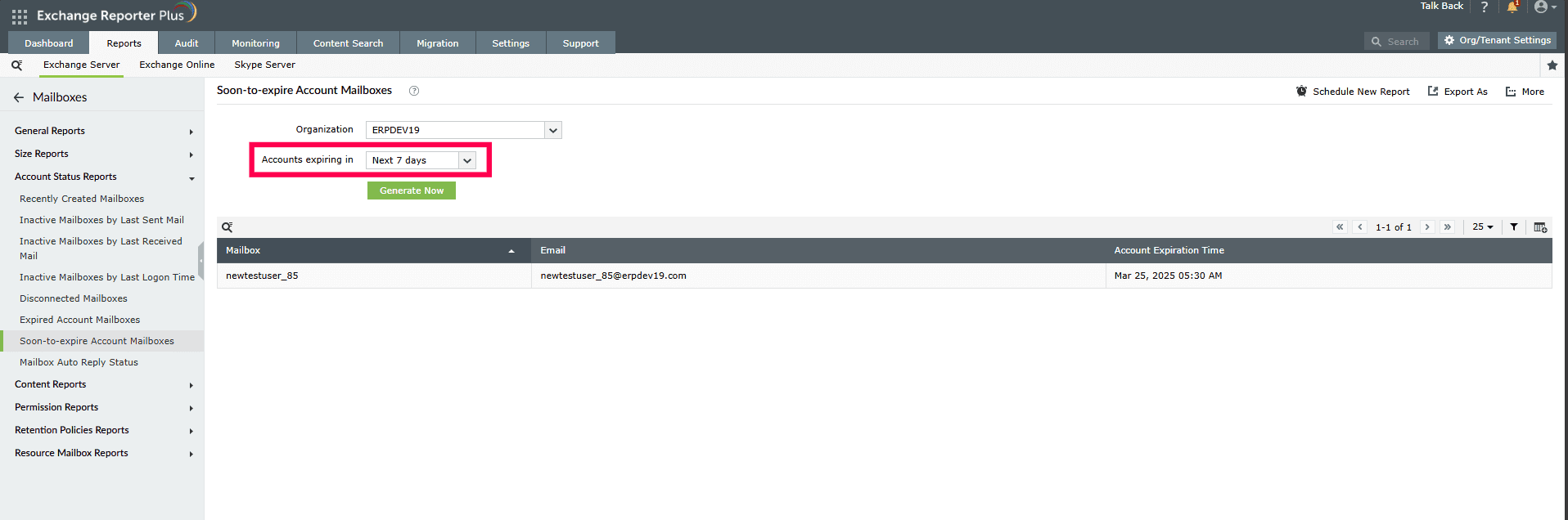Open Inactive Mailboxes by Last Sent Mail
Image resolution: width=1568 pixels, height=520 pixels.
click(101, 220)
